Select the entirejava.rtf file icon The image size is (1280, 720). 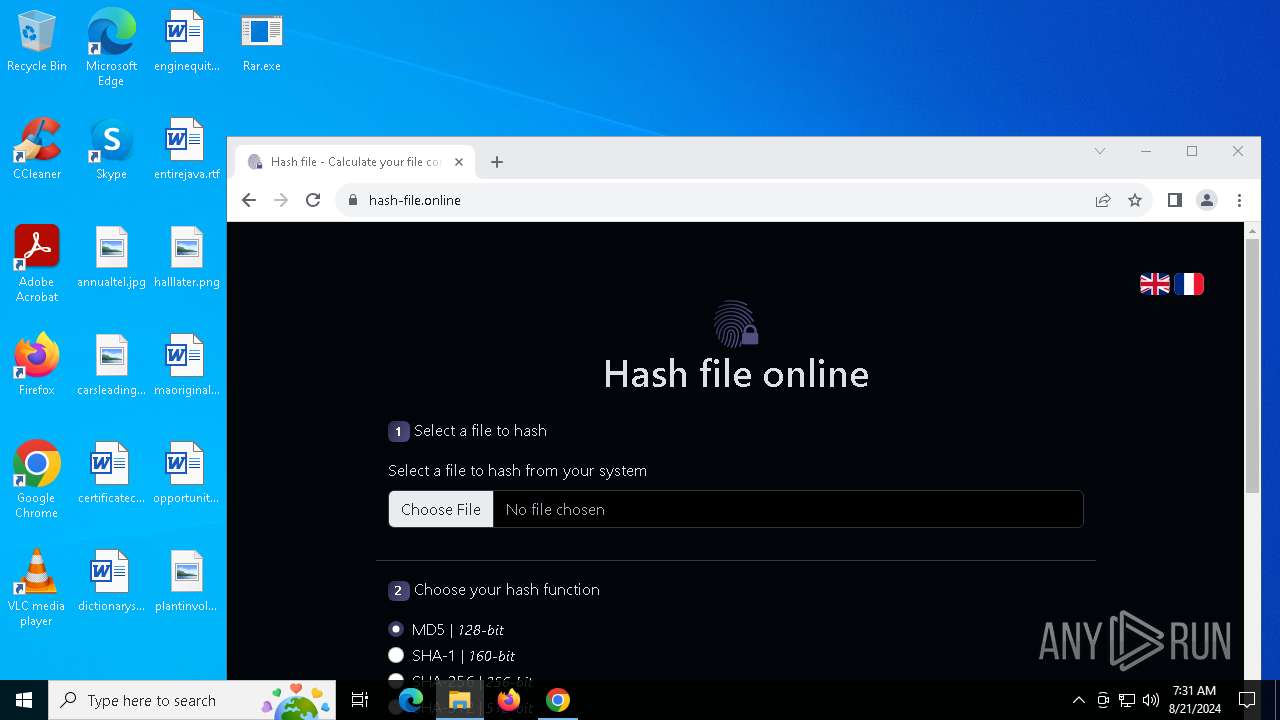186,150
